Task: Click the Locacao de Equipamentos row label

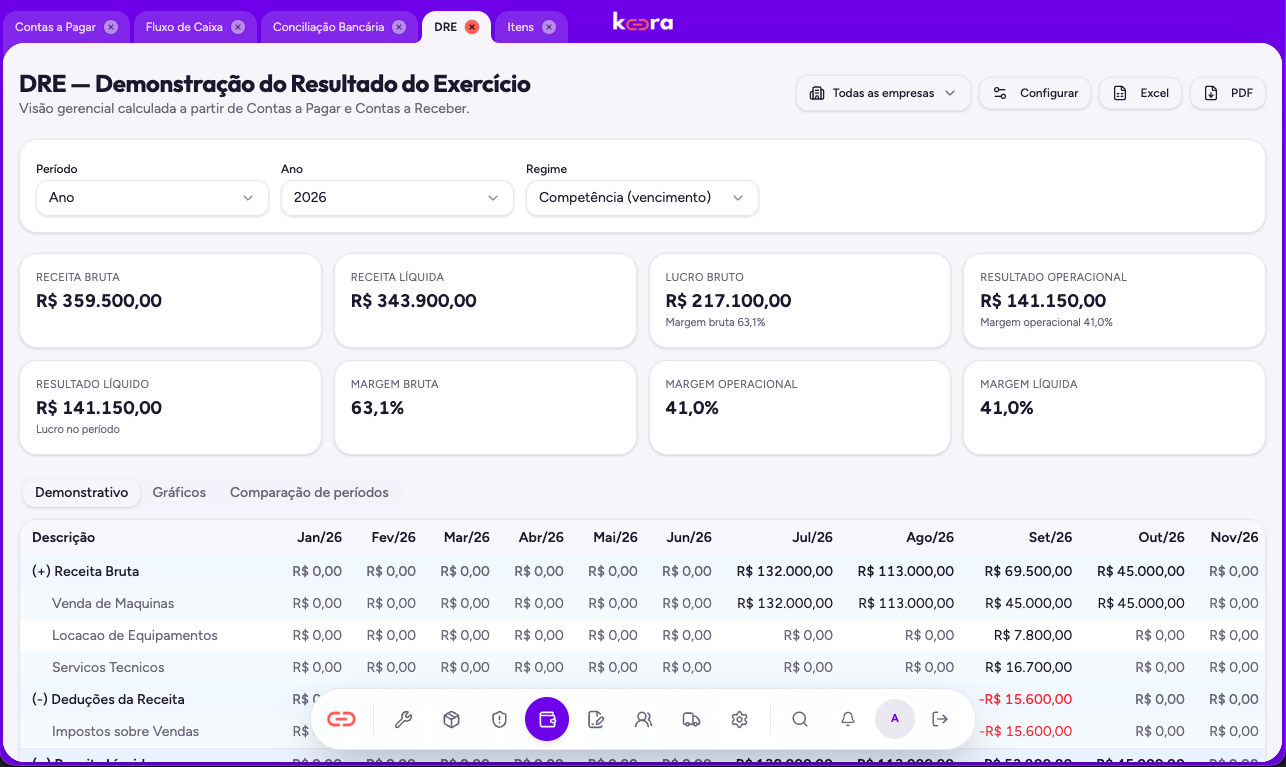Action: coord(135,635)
